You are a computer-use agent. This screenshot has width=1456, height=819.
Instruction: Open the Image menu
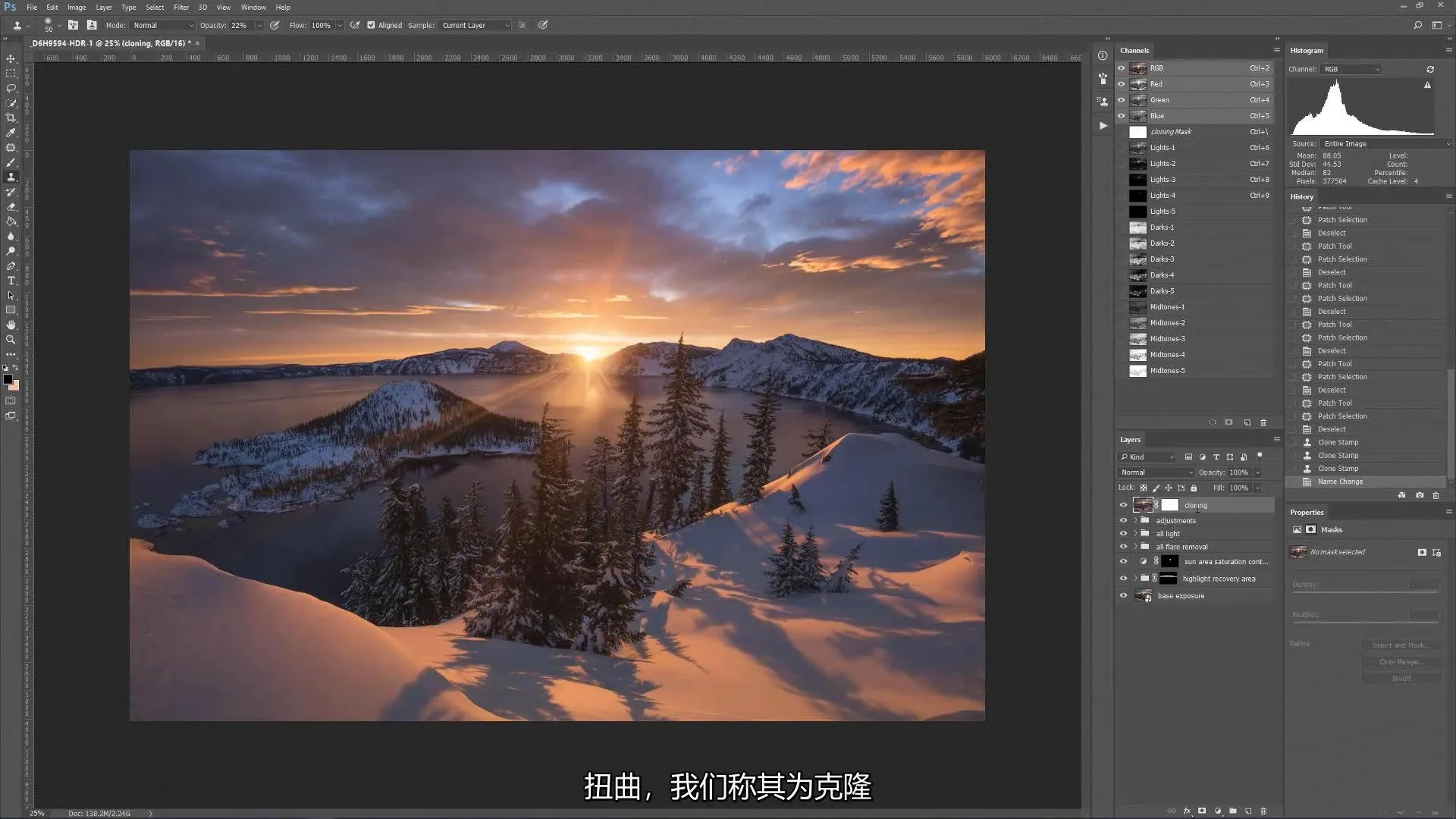coord(76,7)
